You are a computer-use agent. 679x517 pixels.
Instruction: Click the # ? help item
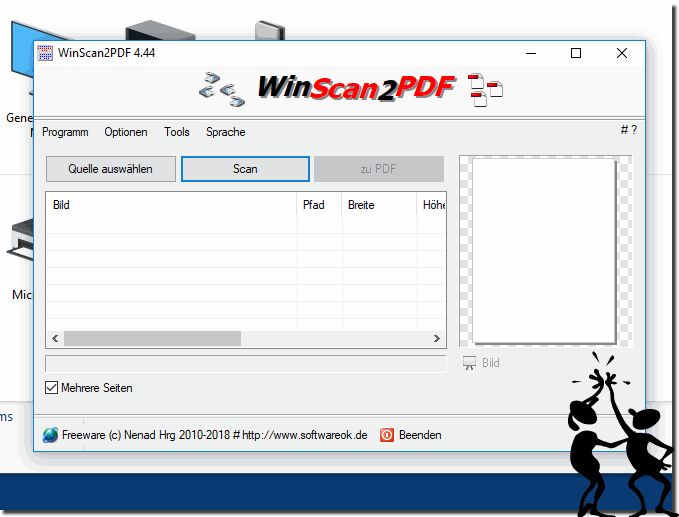tap(629, 130)
